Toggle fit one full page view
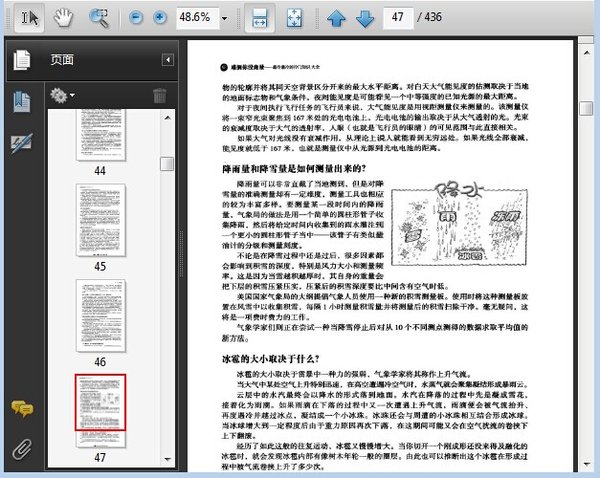 294,18
